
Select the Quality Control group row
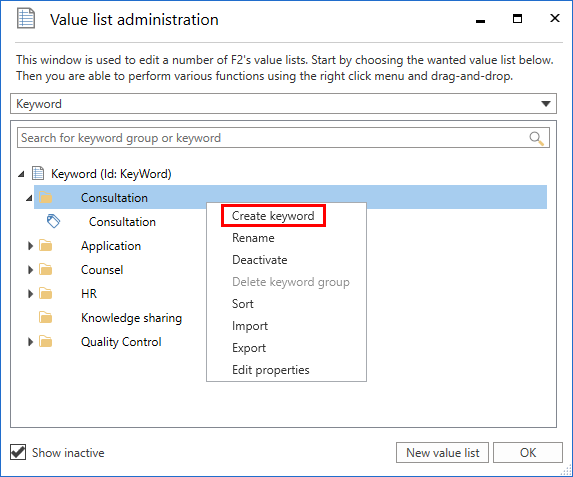(x=121, y=342)
